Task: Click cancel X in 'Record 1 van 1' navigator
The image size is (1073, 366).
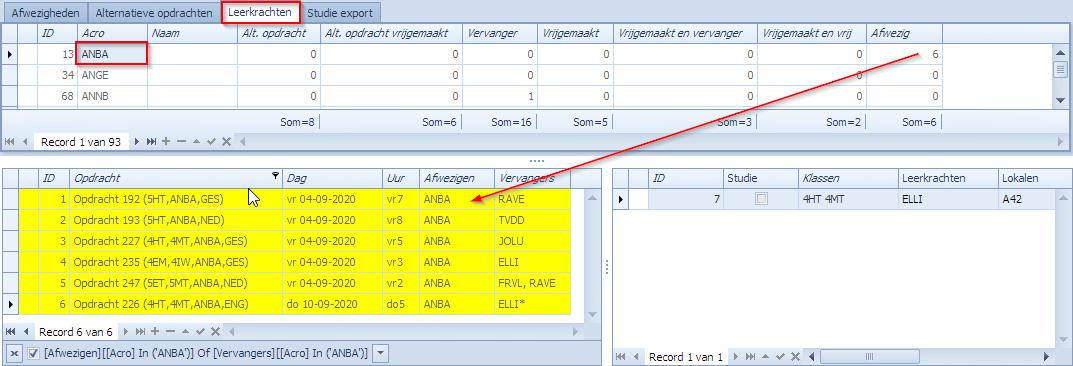Action: point(795,356)
